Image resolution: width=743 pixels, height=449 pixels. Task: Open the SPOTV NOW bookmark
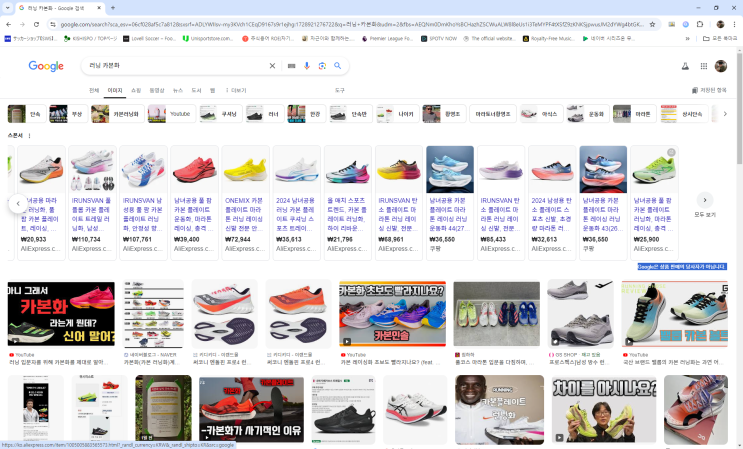point(439,38)
